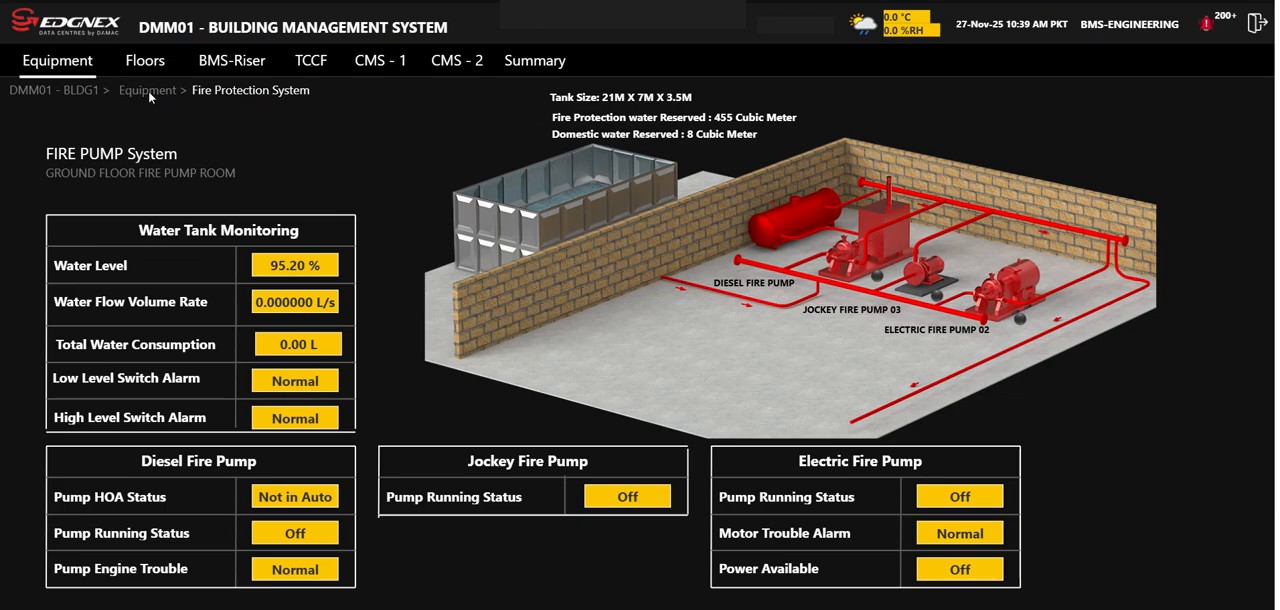The height and width of the screenshot is (610, 1280).
Task: Click the Water Level 95.20 % value
Action: (295, 265)
